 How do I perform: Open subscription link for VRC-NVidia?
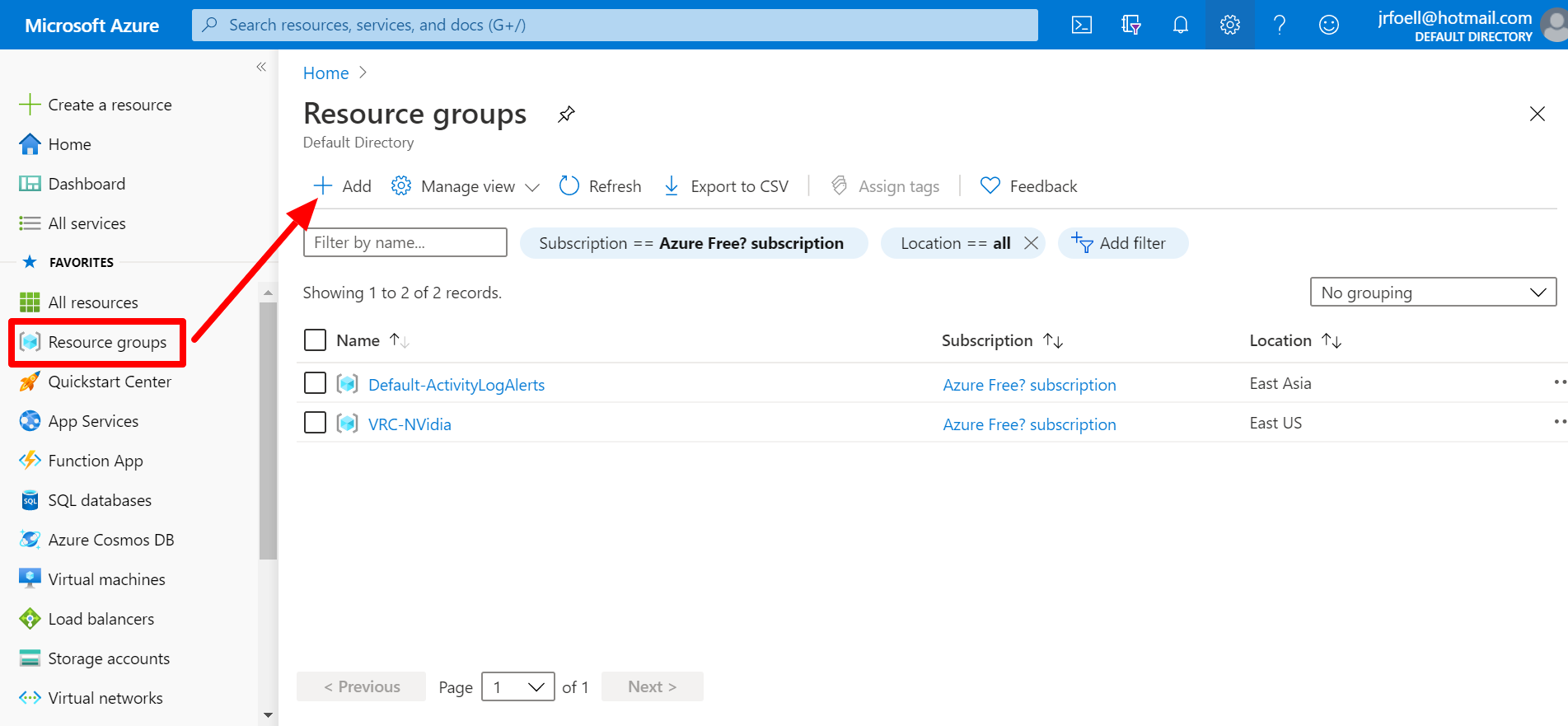point(1029,424)
